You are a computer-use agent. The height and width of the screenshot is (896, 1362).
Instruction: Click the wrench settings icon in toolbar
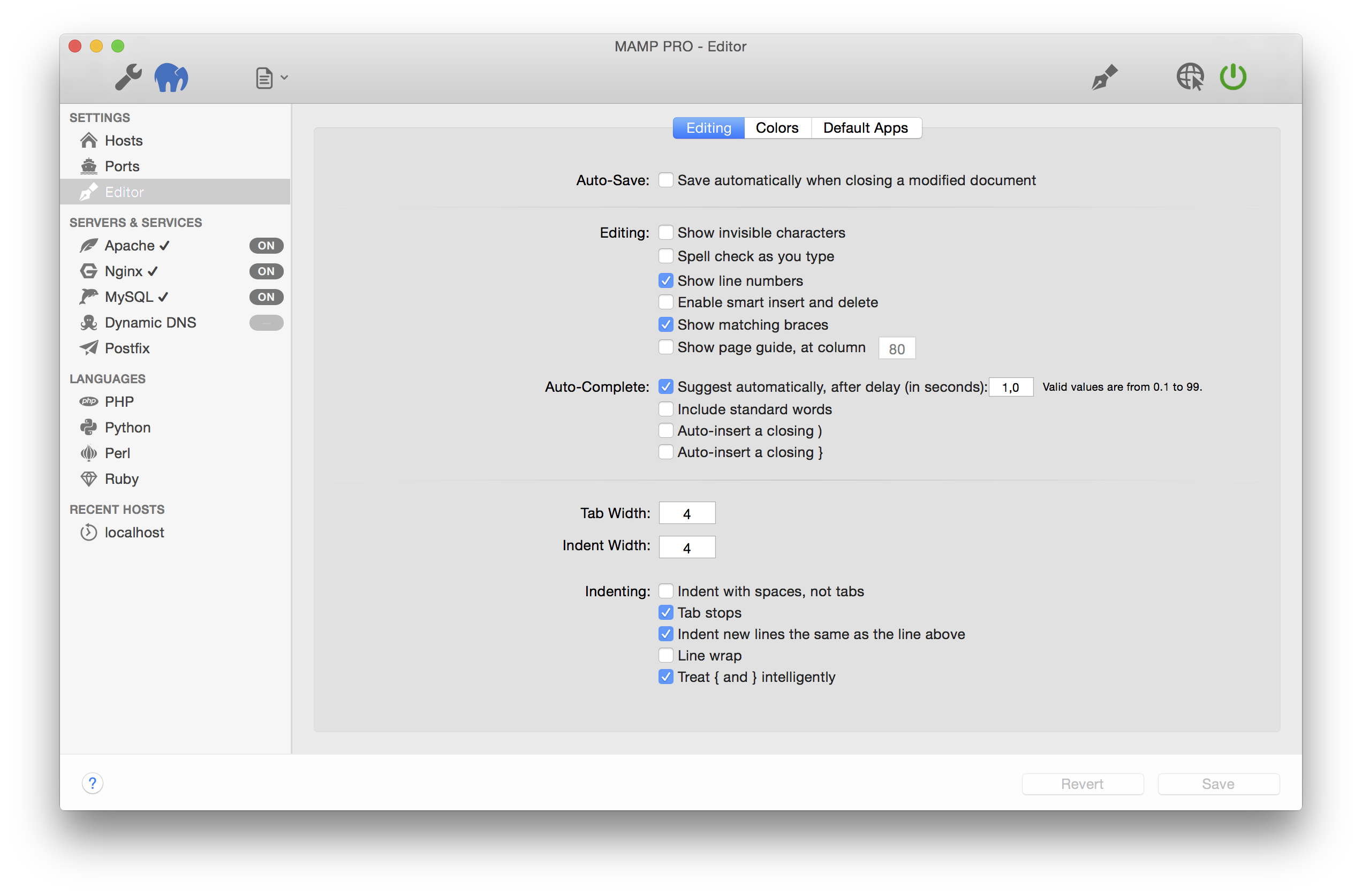click(x=128, y=77)
